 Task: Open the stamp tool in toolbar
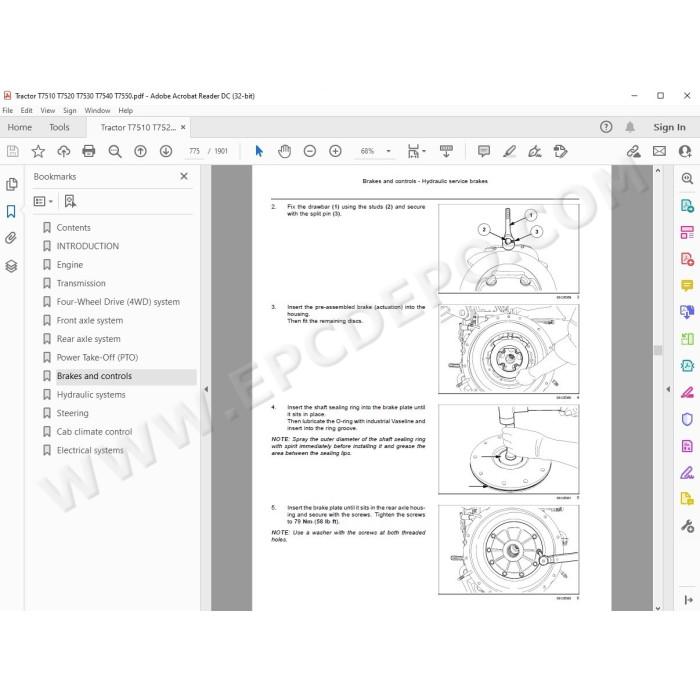560,151
